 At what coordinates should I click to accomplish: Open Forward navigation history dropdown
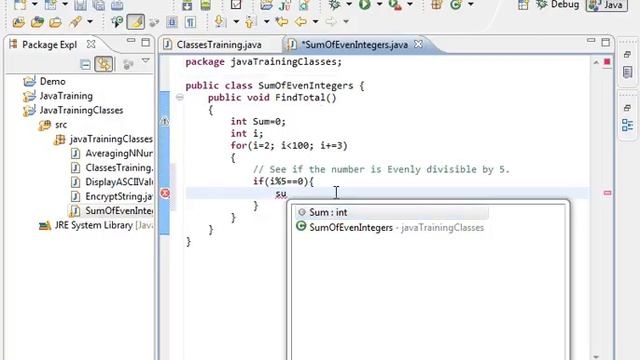[x=346, y=21]
